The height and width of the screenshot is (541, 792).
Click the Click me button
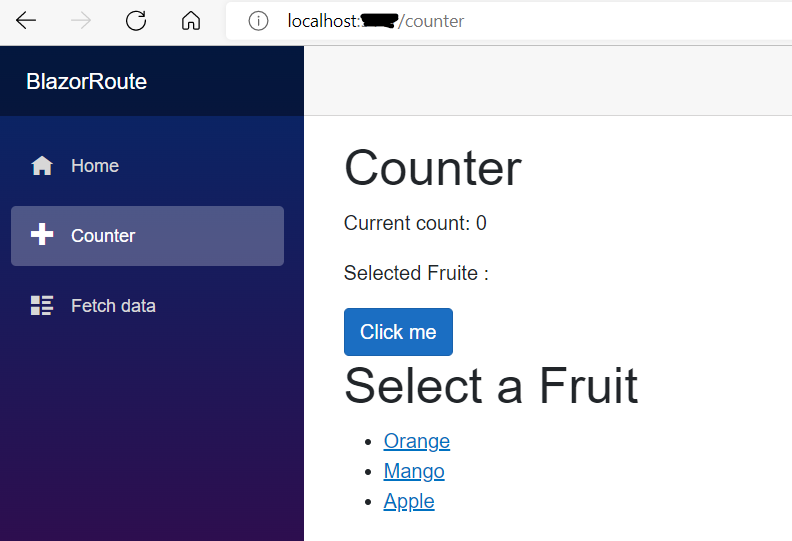point(399,332)
